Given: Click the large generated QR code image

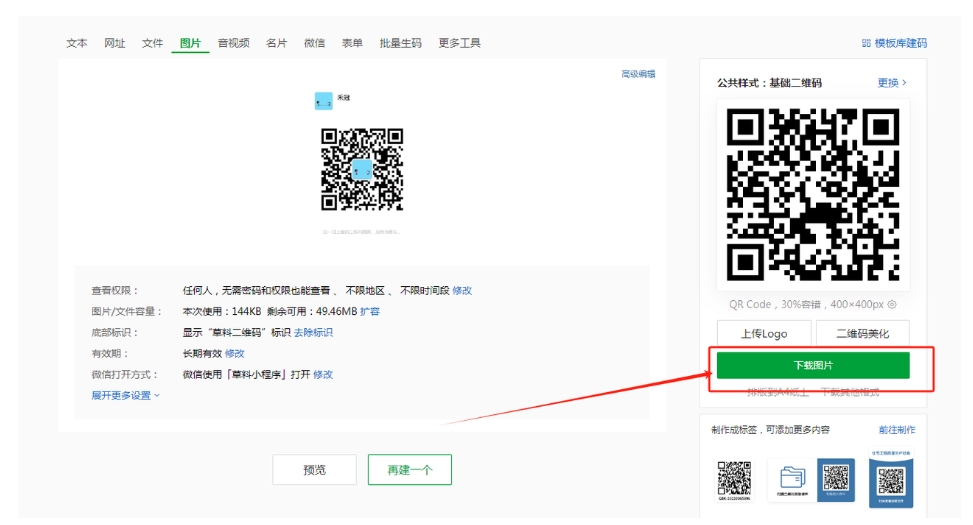Looking at the screenshot, I should [811, 193].
